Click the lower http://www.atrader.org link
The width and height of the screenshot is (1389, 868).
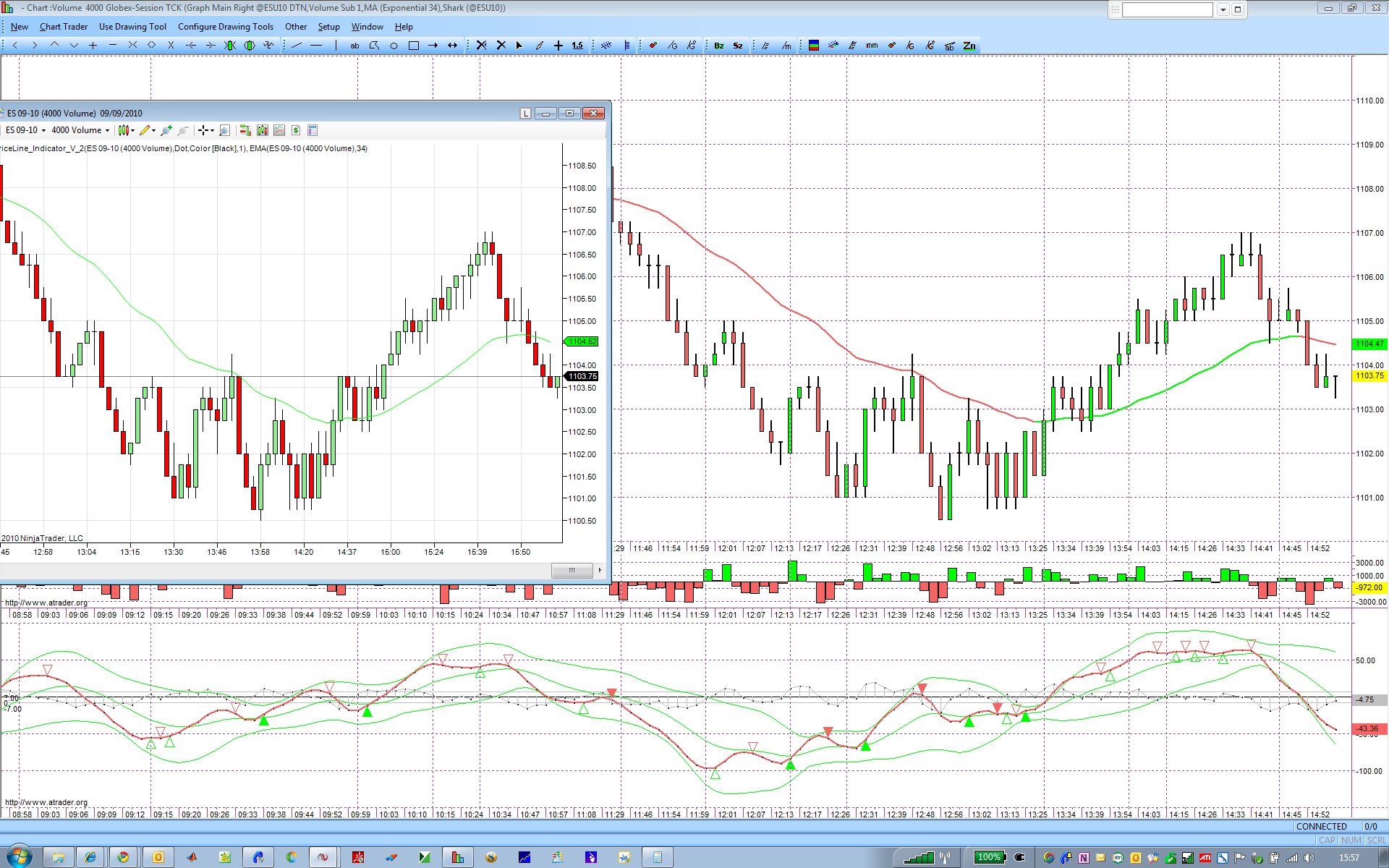[x=46, y=802]
